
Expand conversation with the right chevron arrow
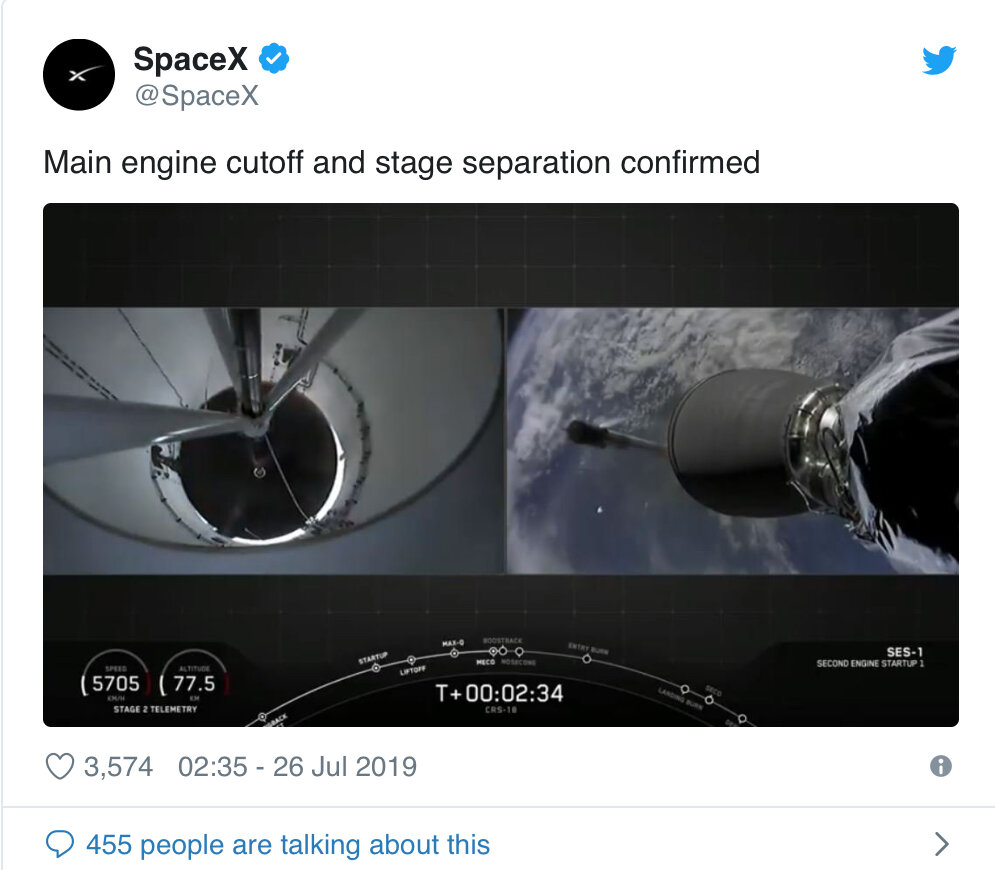click(940, 845)
